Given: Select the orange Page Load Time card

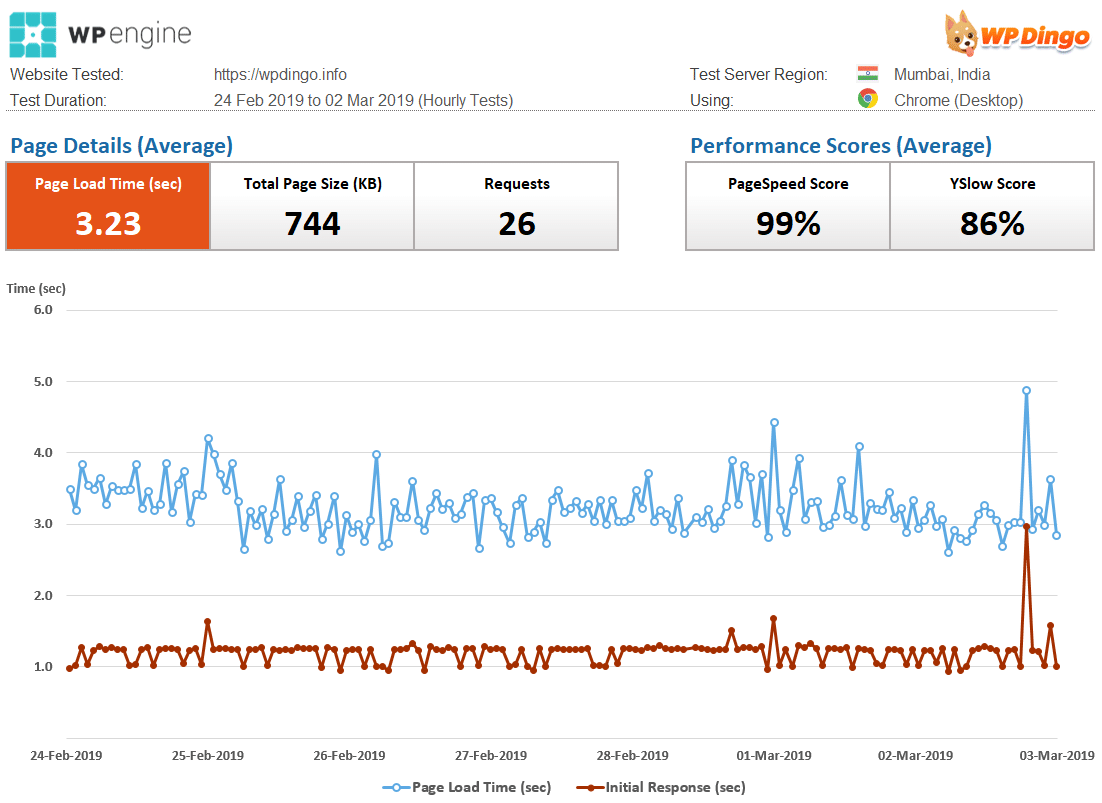Looking at the screenshot, I should 108,206.
